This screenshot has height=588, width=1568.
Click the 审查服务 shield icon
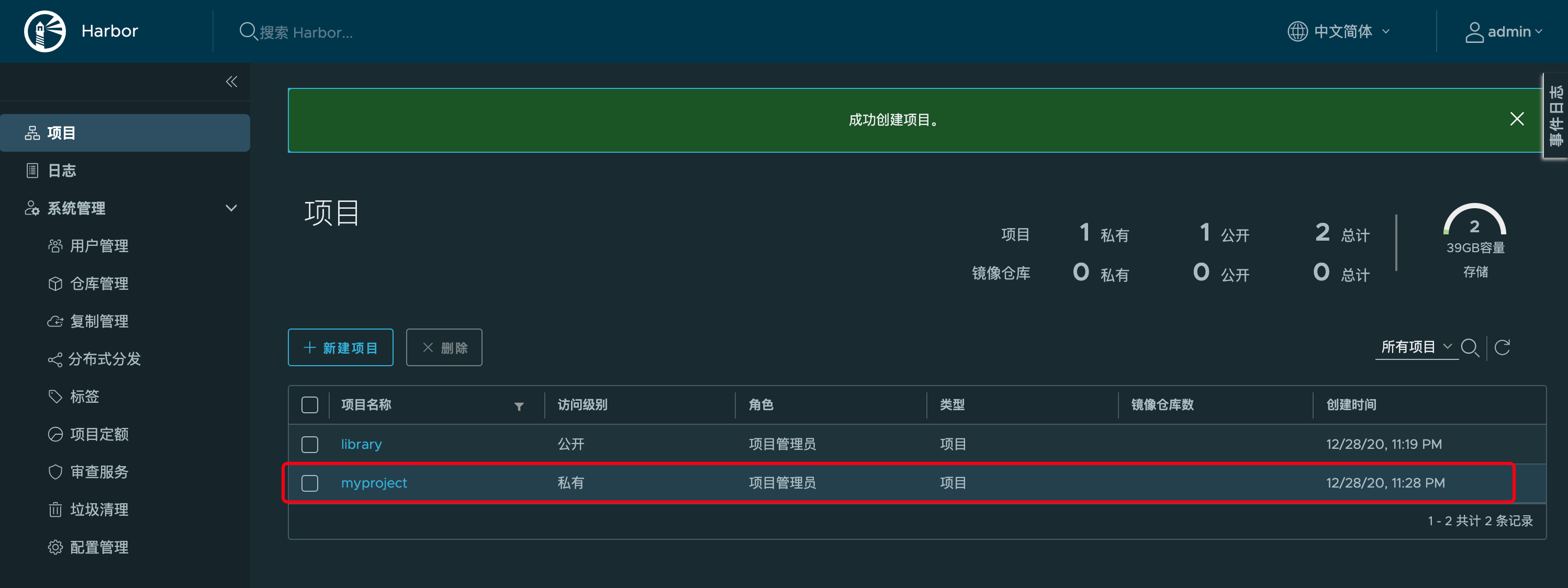click(55, 472)
